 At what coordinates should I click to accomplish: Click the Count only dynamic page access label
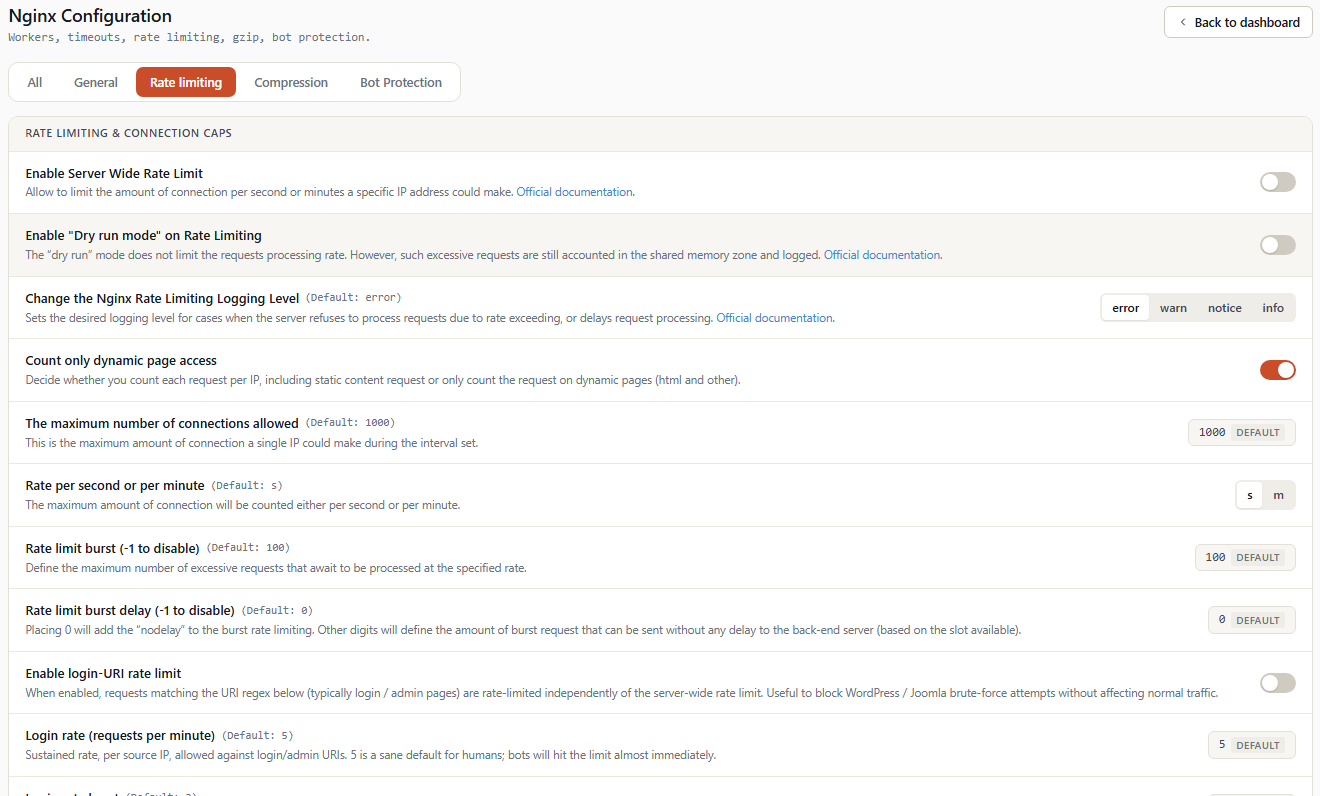[x=121, y=360]
